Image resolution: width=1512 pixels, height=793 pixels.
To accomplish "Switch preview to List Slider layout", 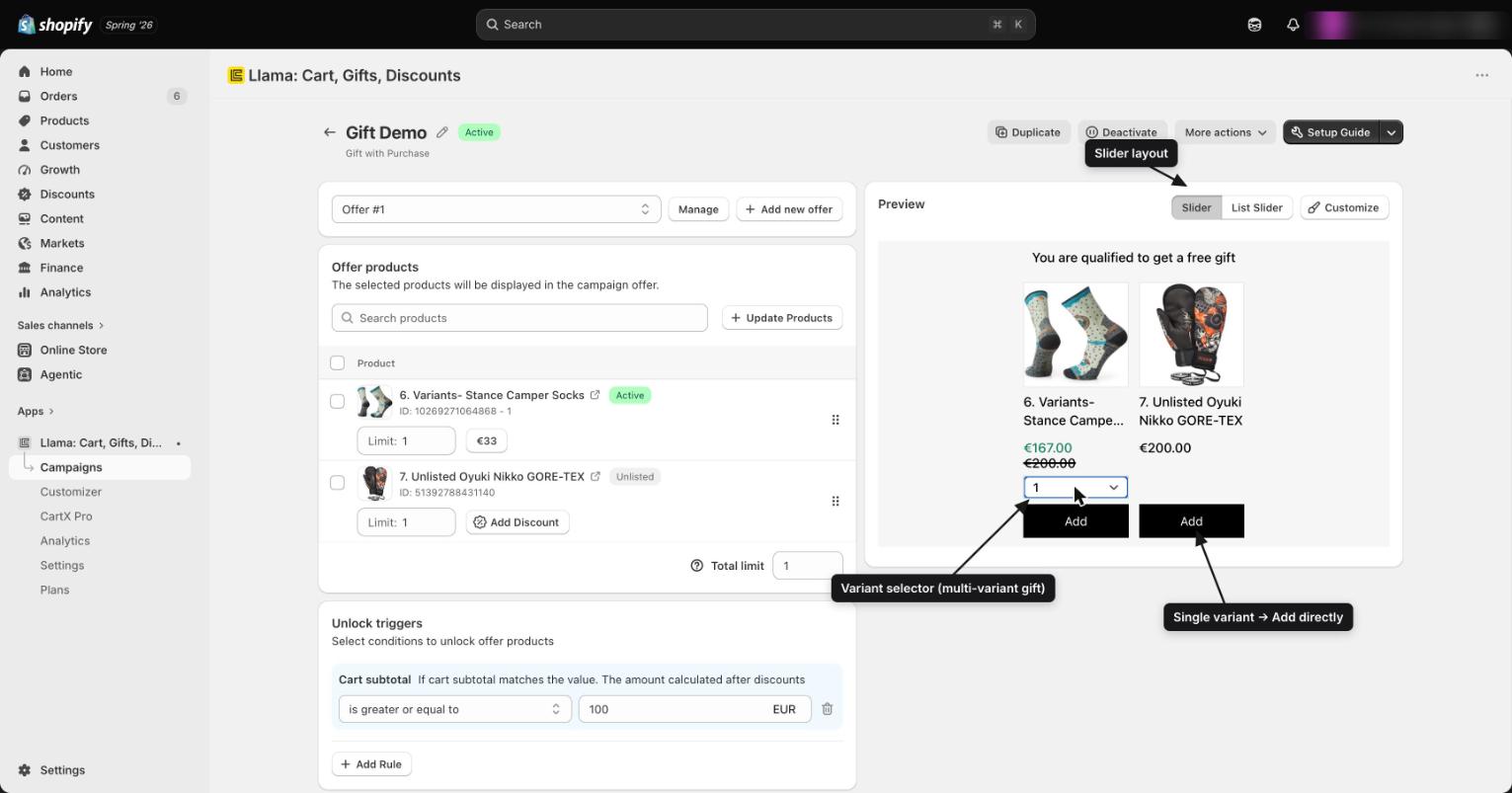I will tap(1256, 207).
